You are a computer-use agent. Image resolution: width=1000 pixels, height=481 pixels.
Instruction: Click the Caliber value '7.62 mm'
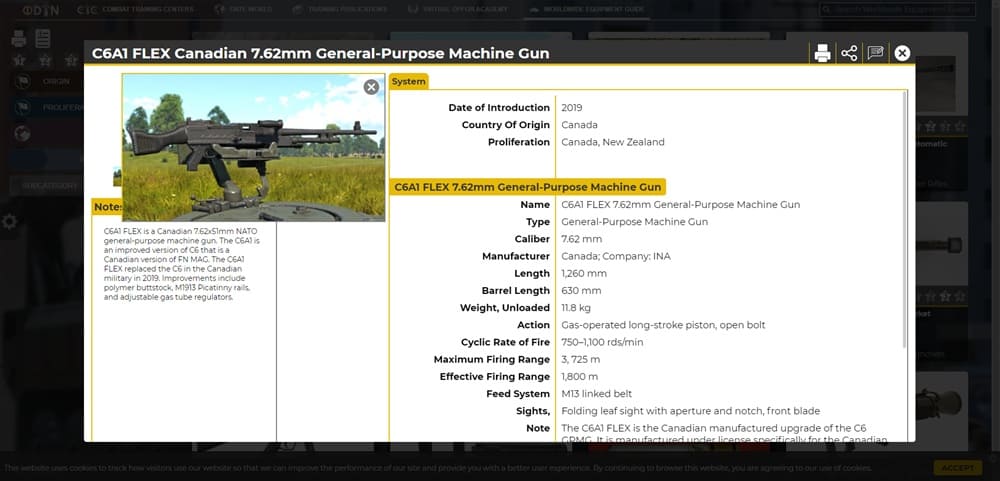click(582, 239)
